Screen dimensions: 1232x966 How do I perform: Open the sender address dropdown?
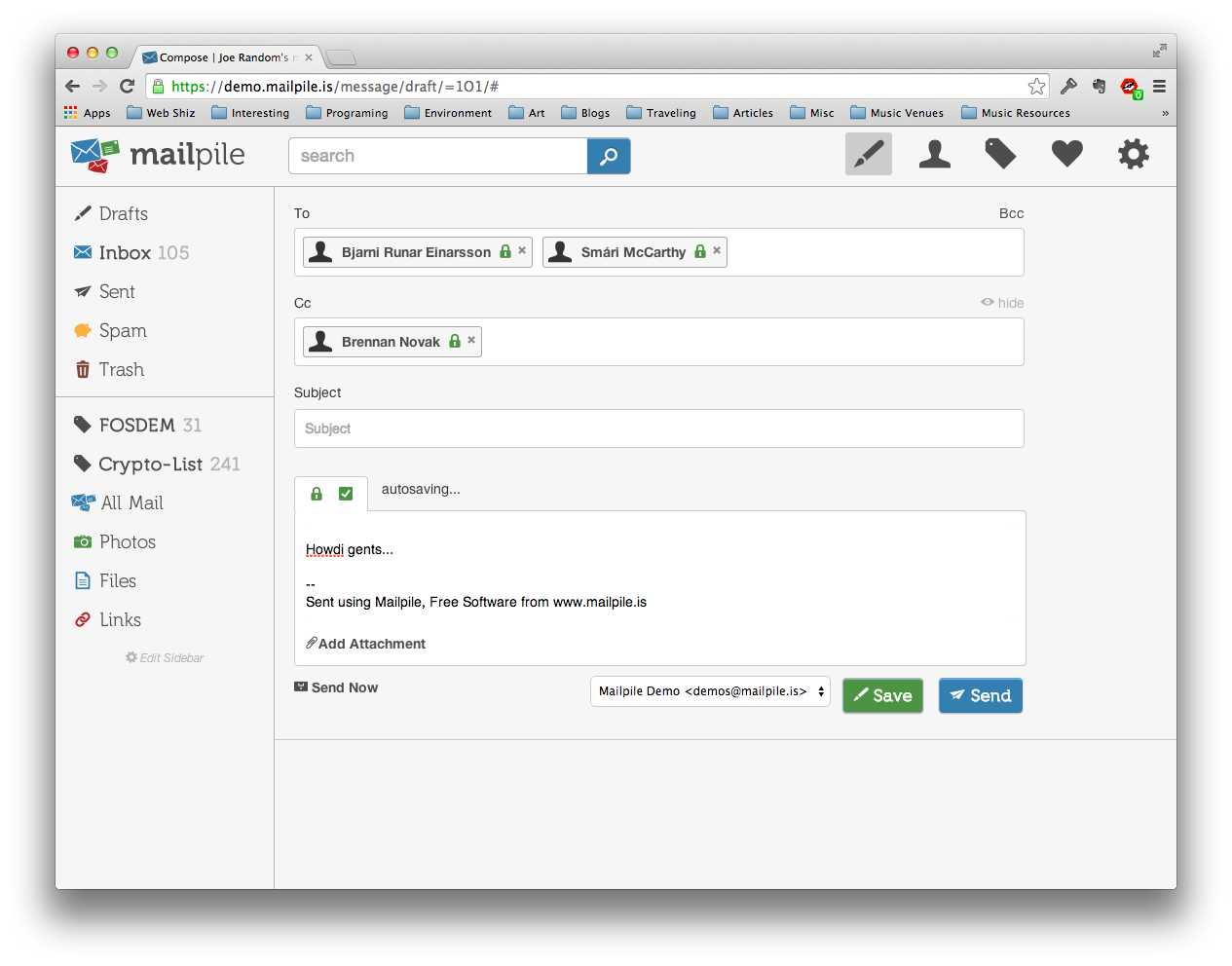pos(710,691)
